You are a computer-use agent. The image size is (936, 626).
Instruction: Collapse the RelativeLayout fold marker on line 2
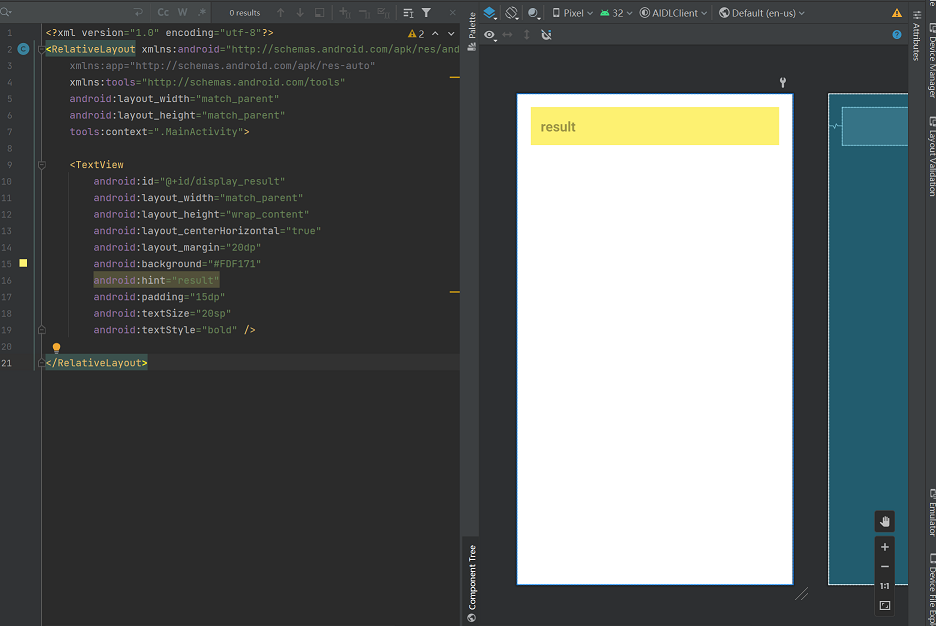[41, 50]
